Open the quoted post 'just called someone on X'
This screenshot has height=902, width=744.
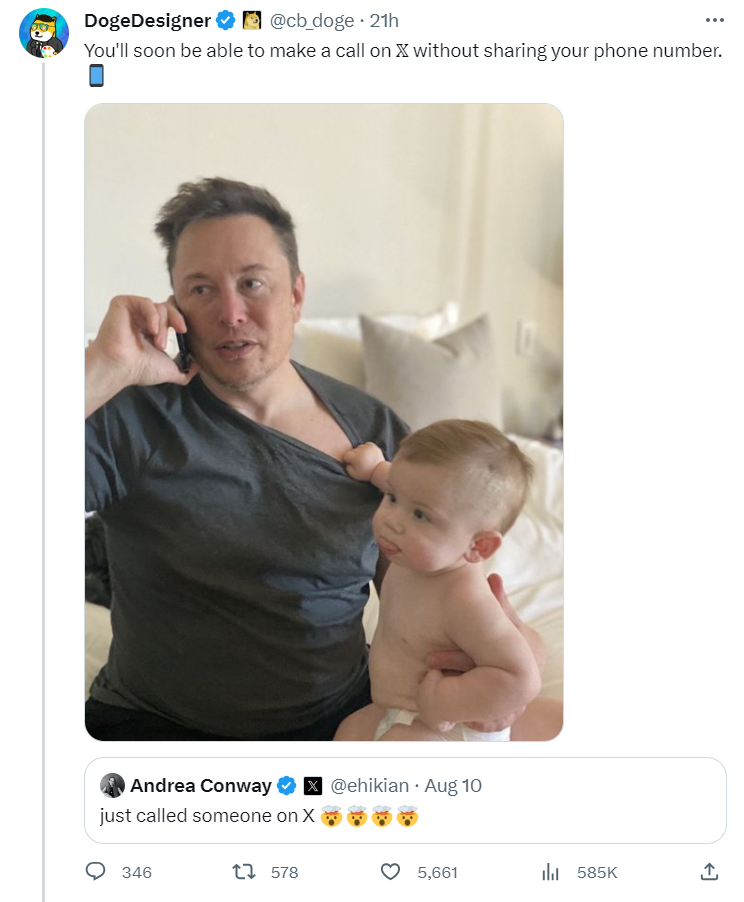tap(500, 816)
